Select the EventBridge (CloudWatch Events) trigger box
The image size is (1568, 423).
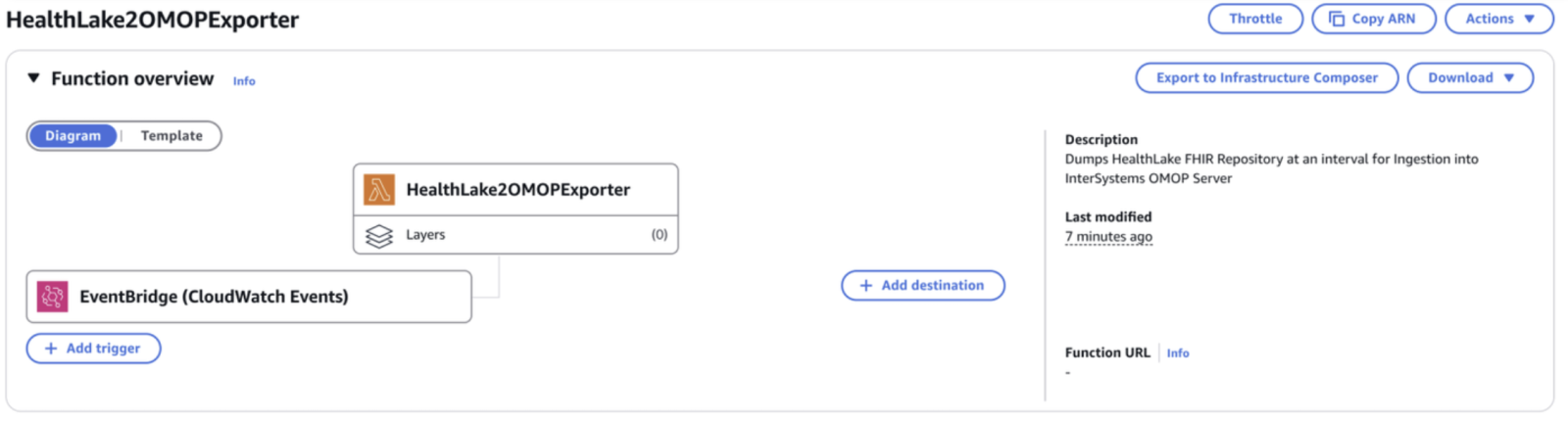tap(249, 297)
